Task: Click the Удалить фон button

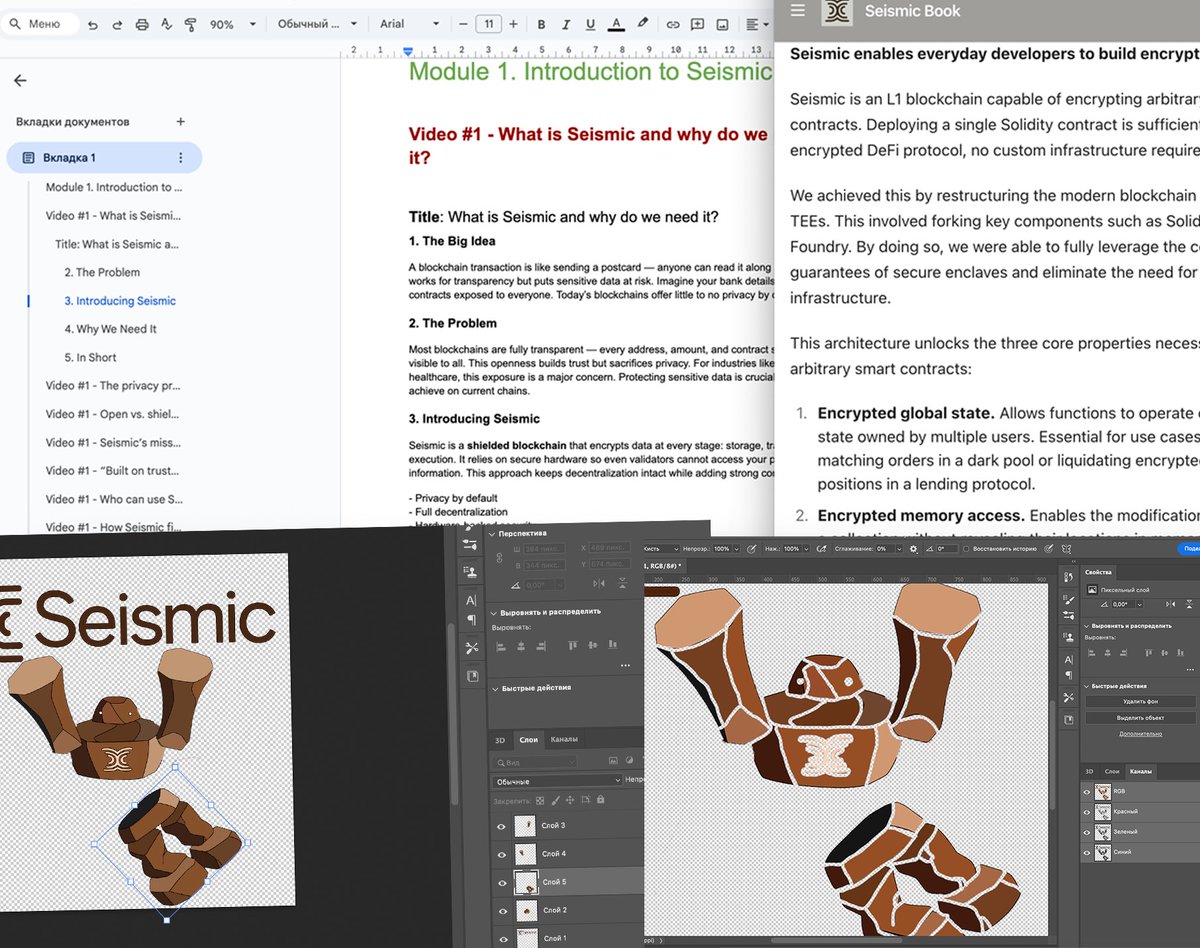Action: (1142, 701)
